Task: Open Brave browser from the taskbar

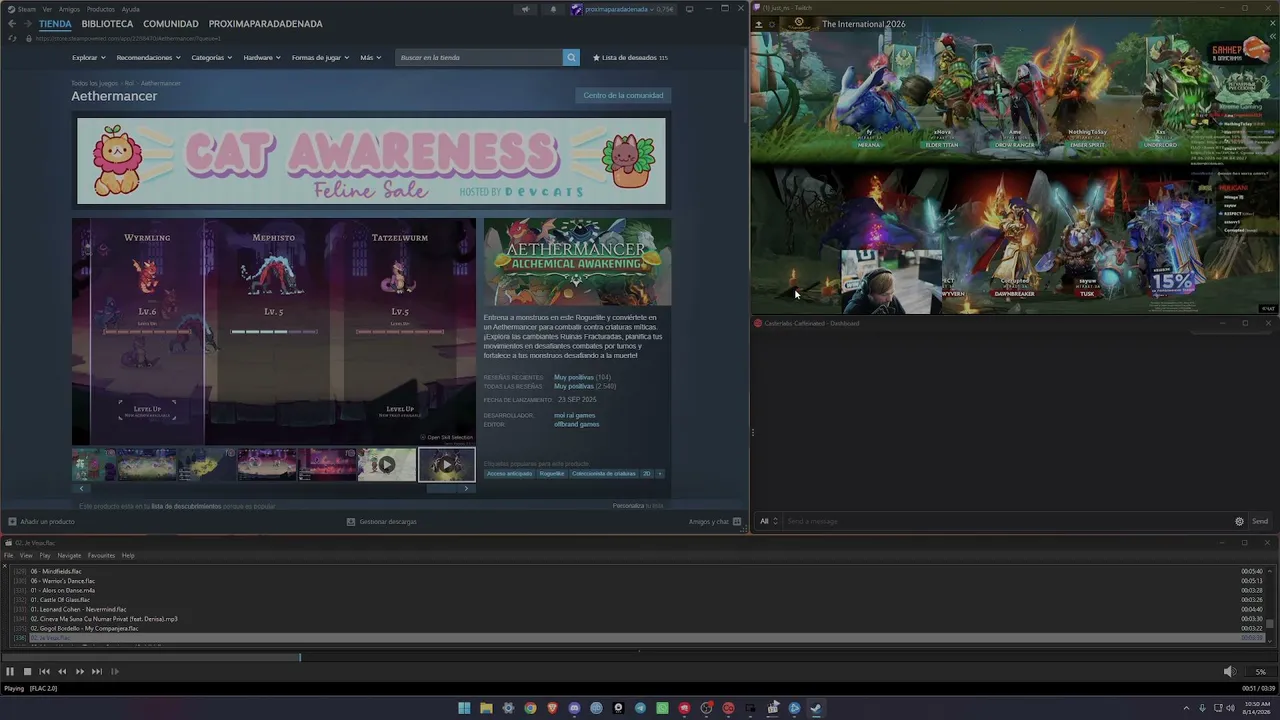Action: [552, 708]
